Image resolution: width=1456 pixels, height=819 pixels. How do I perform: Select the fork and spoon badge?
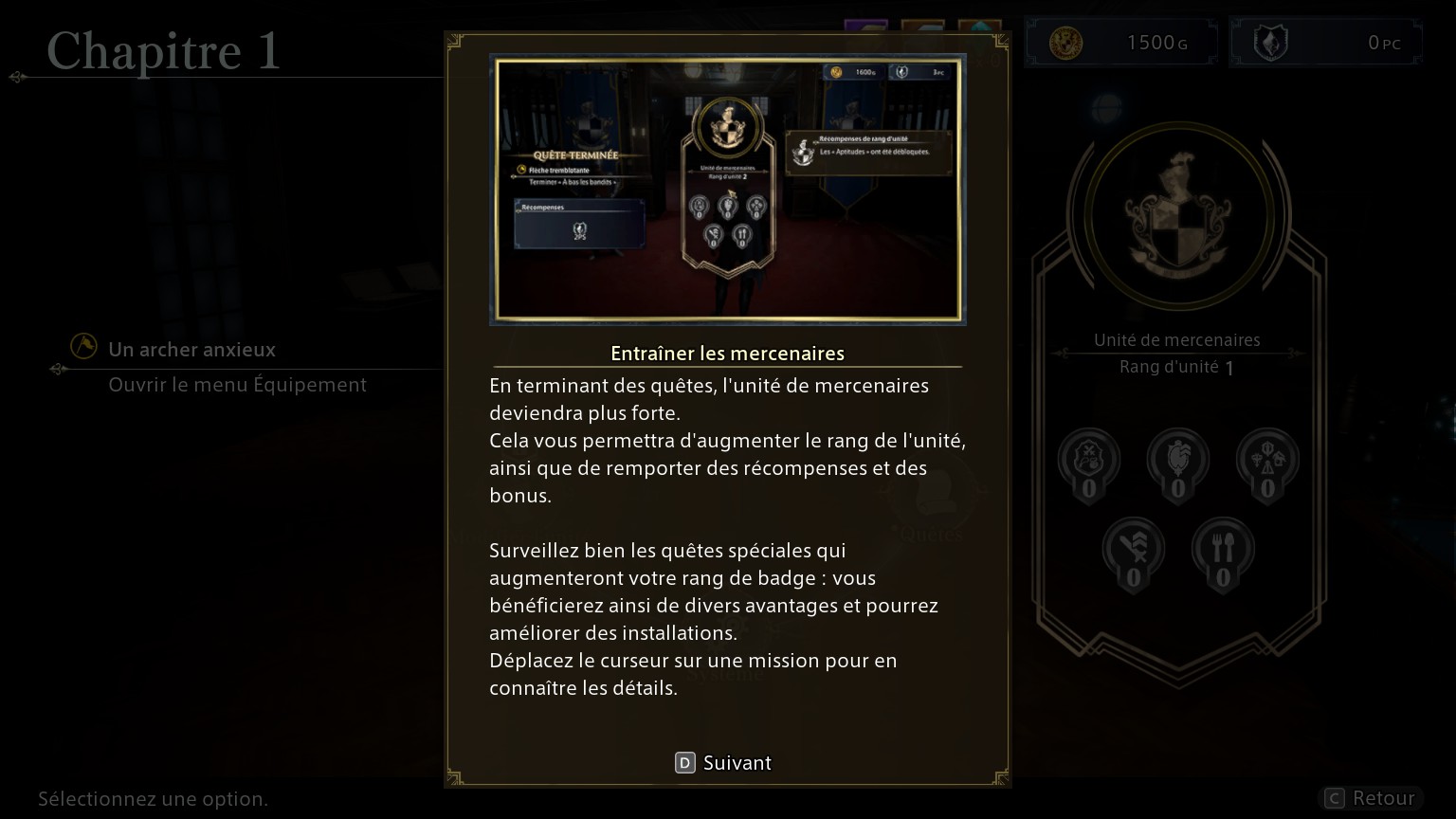point(1223,555)
